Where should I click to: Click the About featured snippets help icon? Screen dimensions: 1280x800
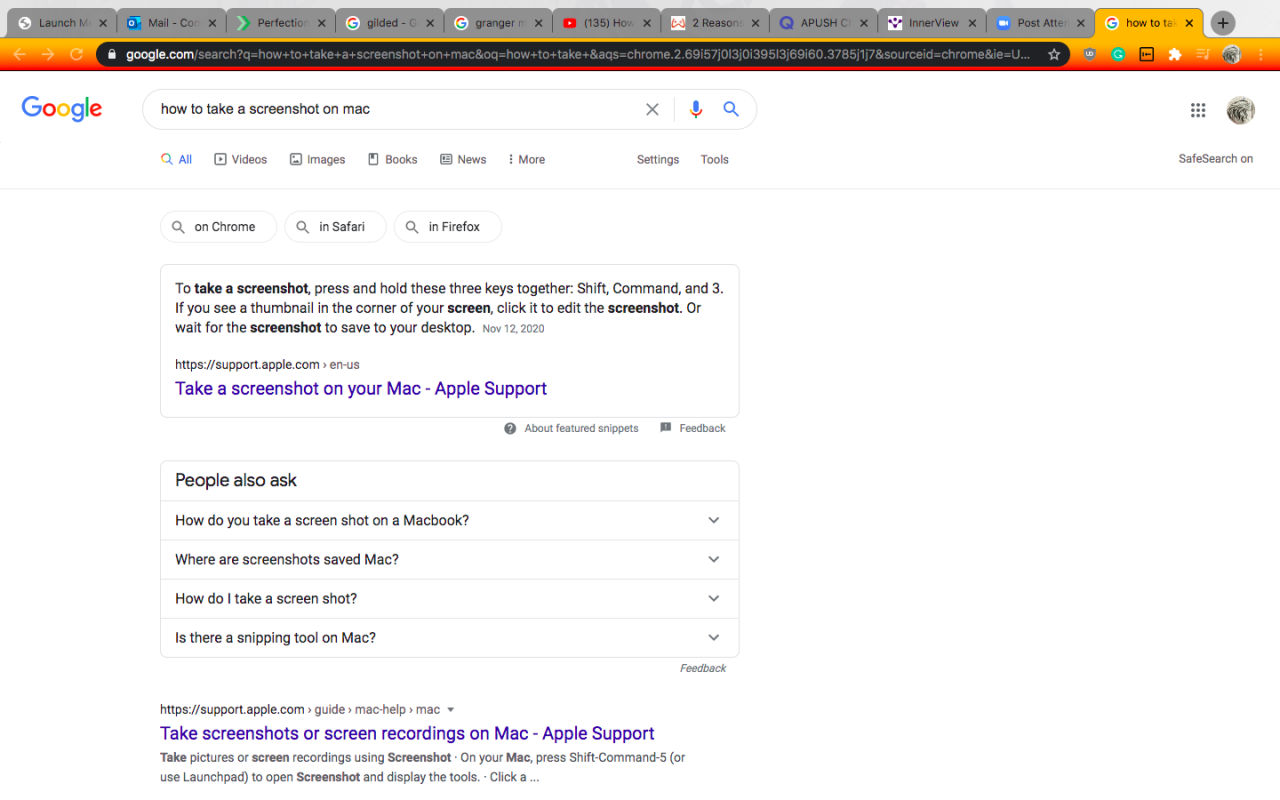point(510,428)
